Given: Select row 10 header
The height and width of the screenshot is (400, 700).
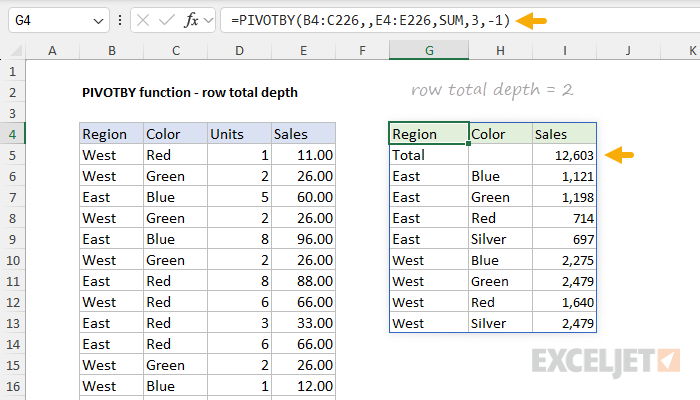Looking at the screenshot, I should pos(12,260).
